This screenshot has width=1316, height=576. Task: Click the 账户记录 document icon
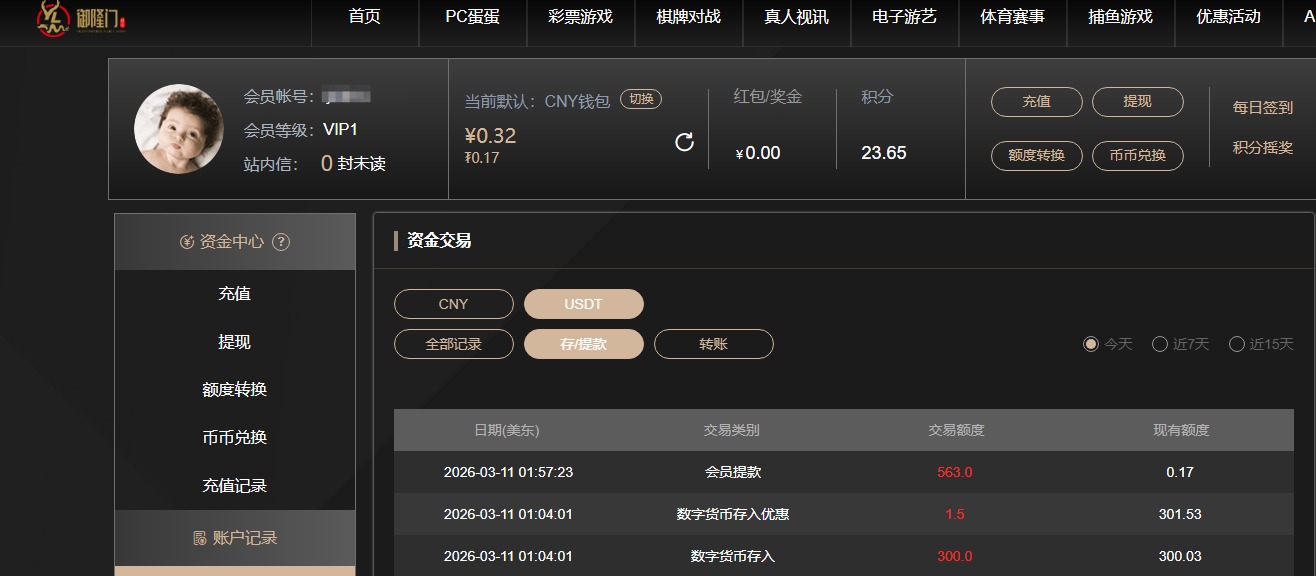click(200, 538)
